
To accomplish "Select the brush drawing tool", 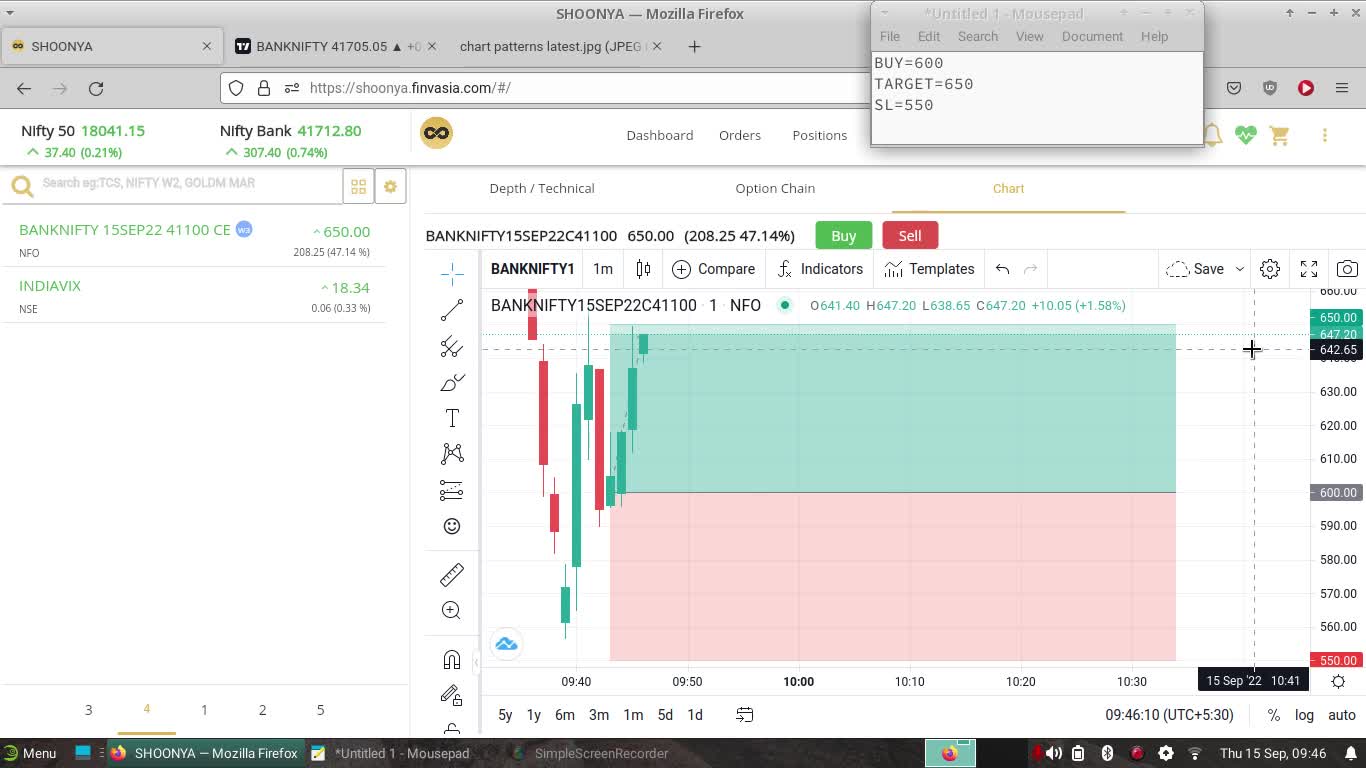I will point(452,383).
